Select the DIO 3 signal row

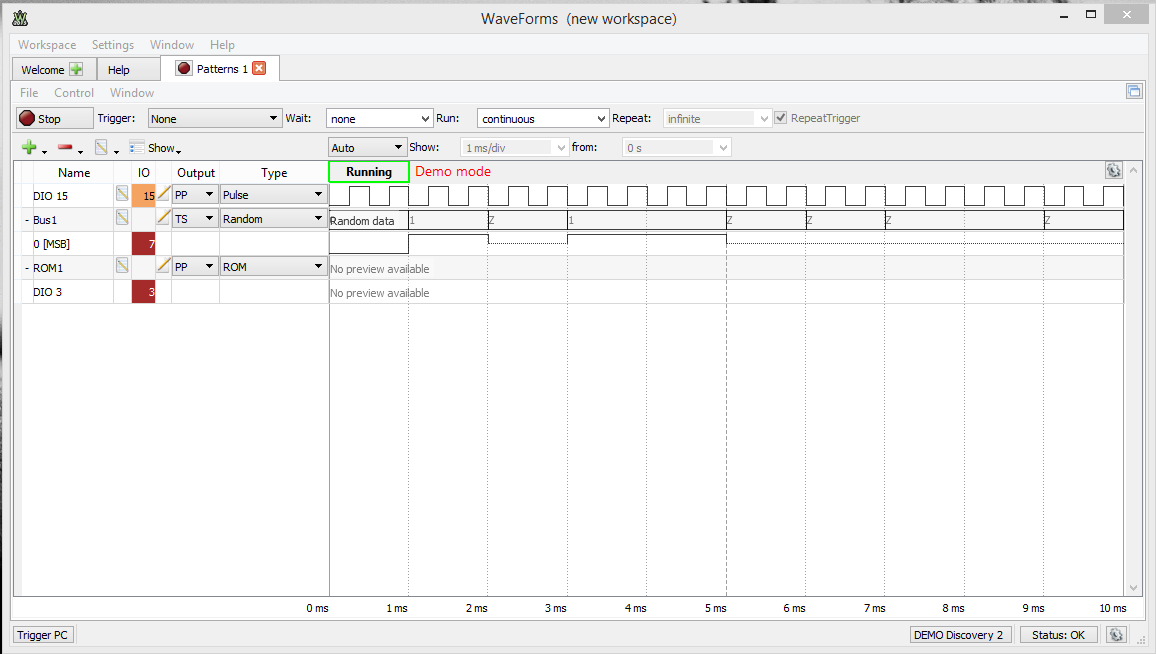[x=48, y=292]
